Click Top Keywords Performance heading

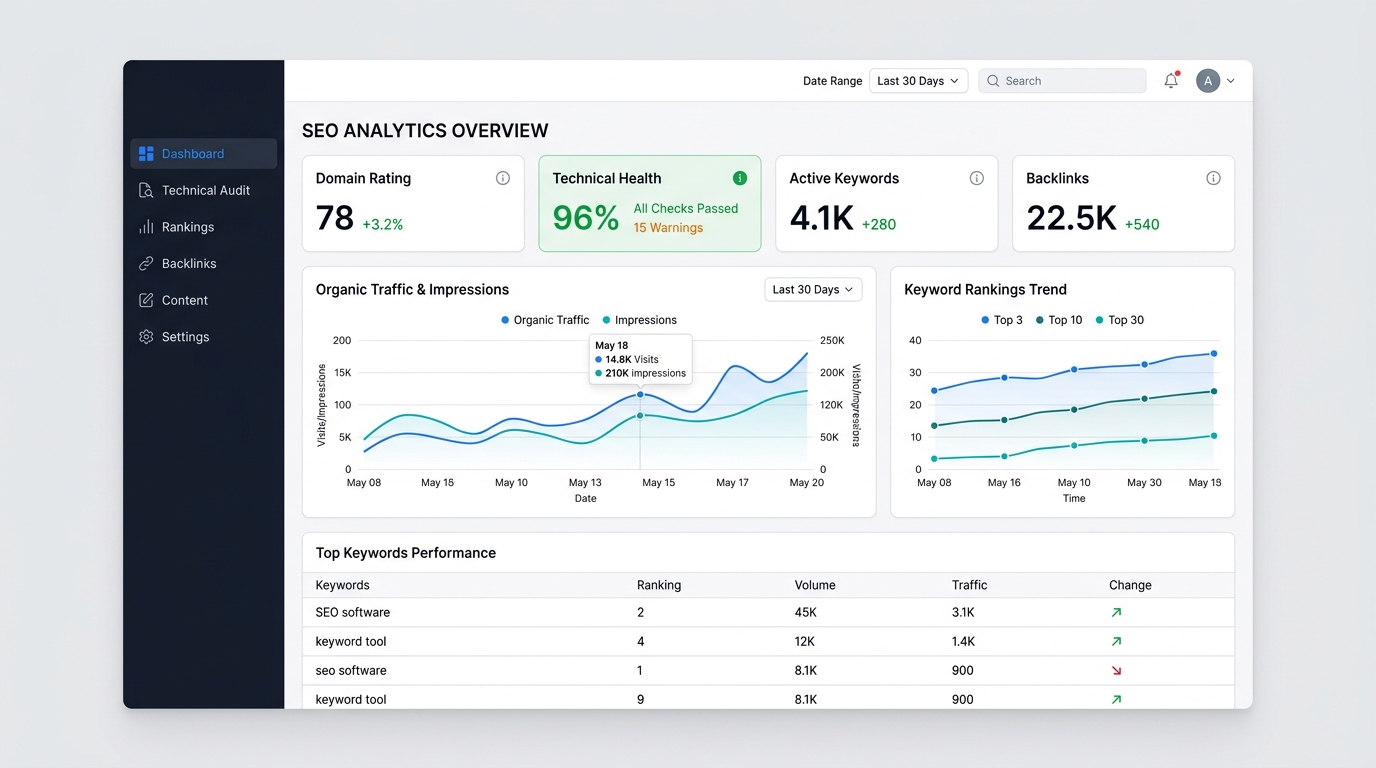point(406,553)
